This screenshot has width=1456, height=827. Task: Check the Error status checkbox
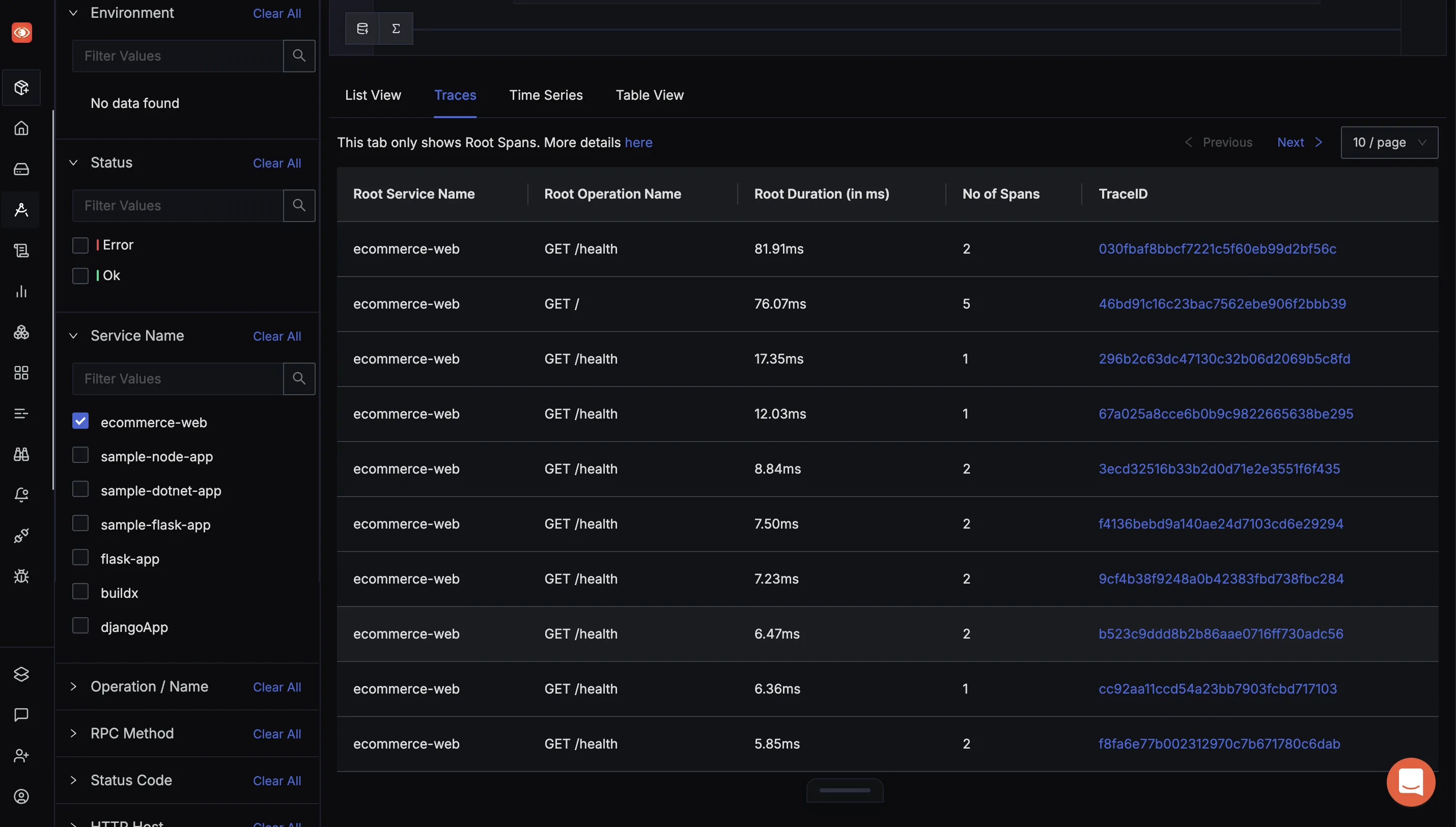pos(80,245)
